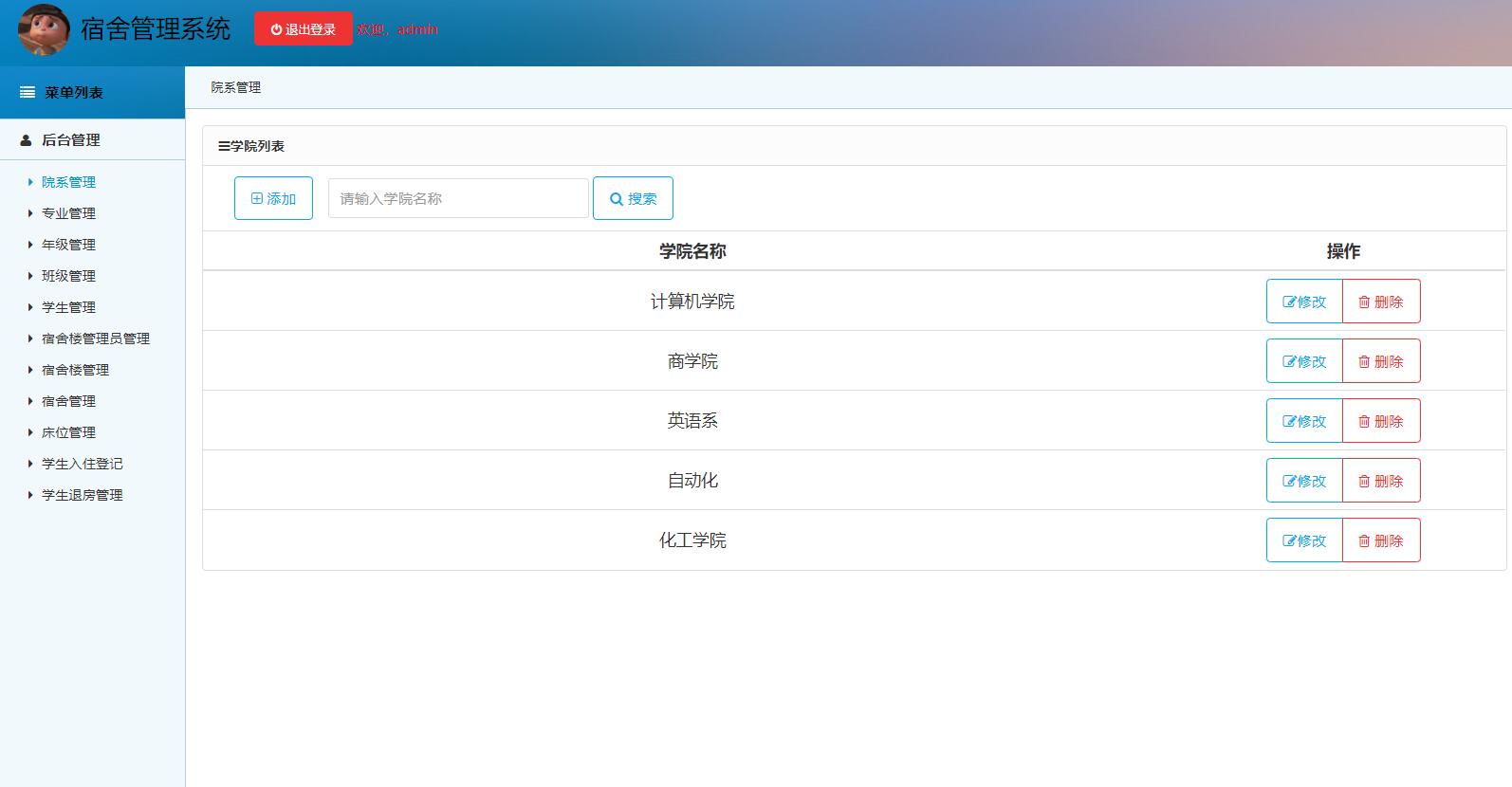Open 学生入住登记 menu item
The height and width of the screenshot is (787, 1512).
coord(83,464)
